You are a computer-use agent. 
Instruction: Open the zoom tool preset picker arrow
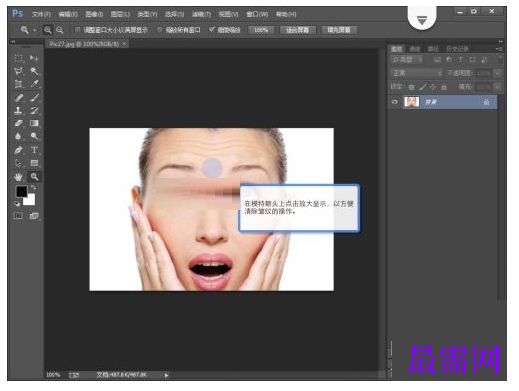tap(34, 30)
